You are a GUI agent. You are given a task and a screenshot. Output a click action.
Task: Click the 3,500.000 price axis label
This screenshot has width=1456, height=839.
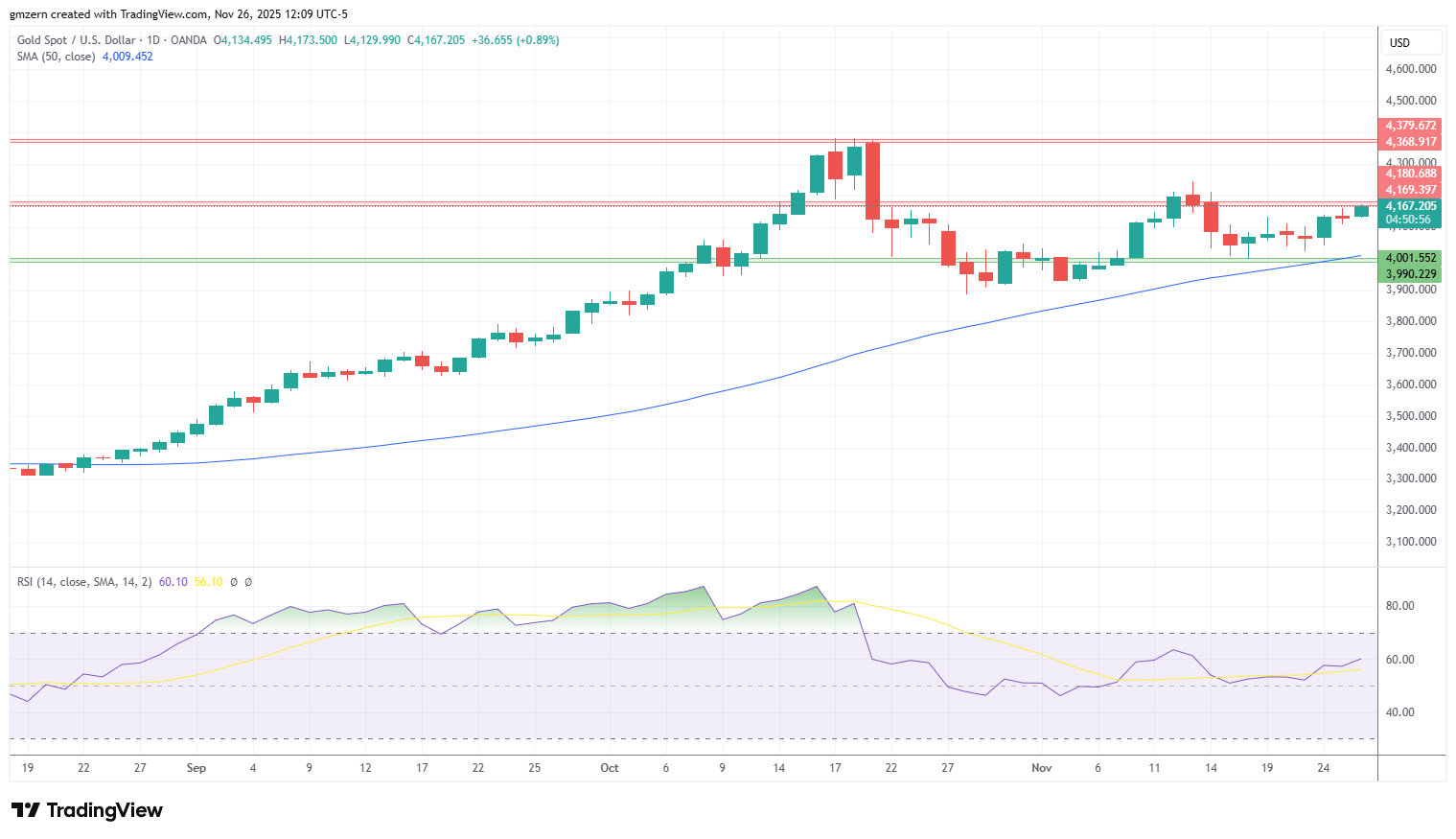tap(1411, 416)
